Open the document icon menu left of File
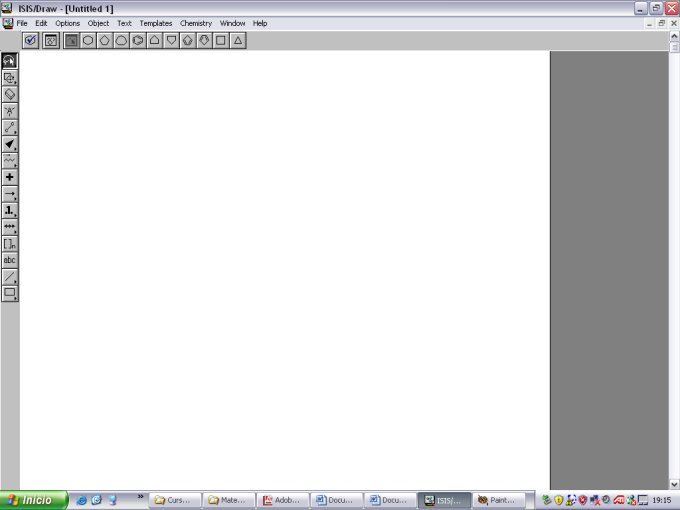Image resolution: width=680 pixels, height=510 pixels. tap(8, 23)
